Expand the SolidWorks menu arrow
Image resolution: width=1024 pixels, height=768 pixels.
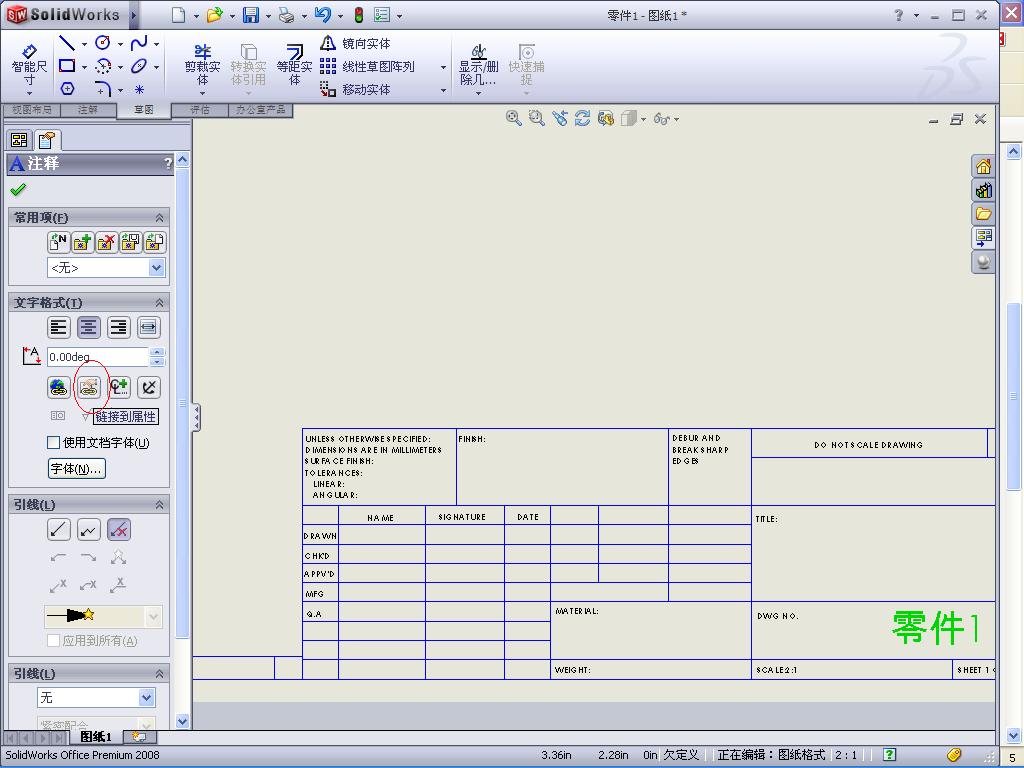coord(134,15)
